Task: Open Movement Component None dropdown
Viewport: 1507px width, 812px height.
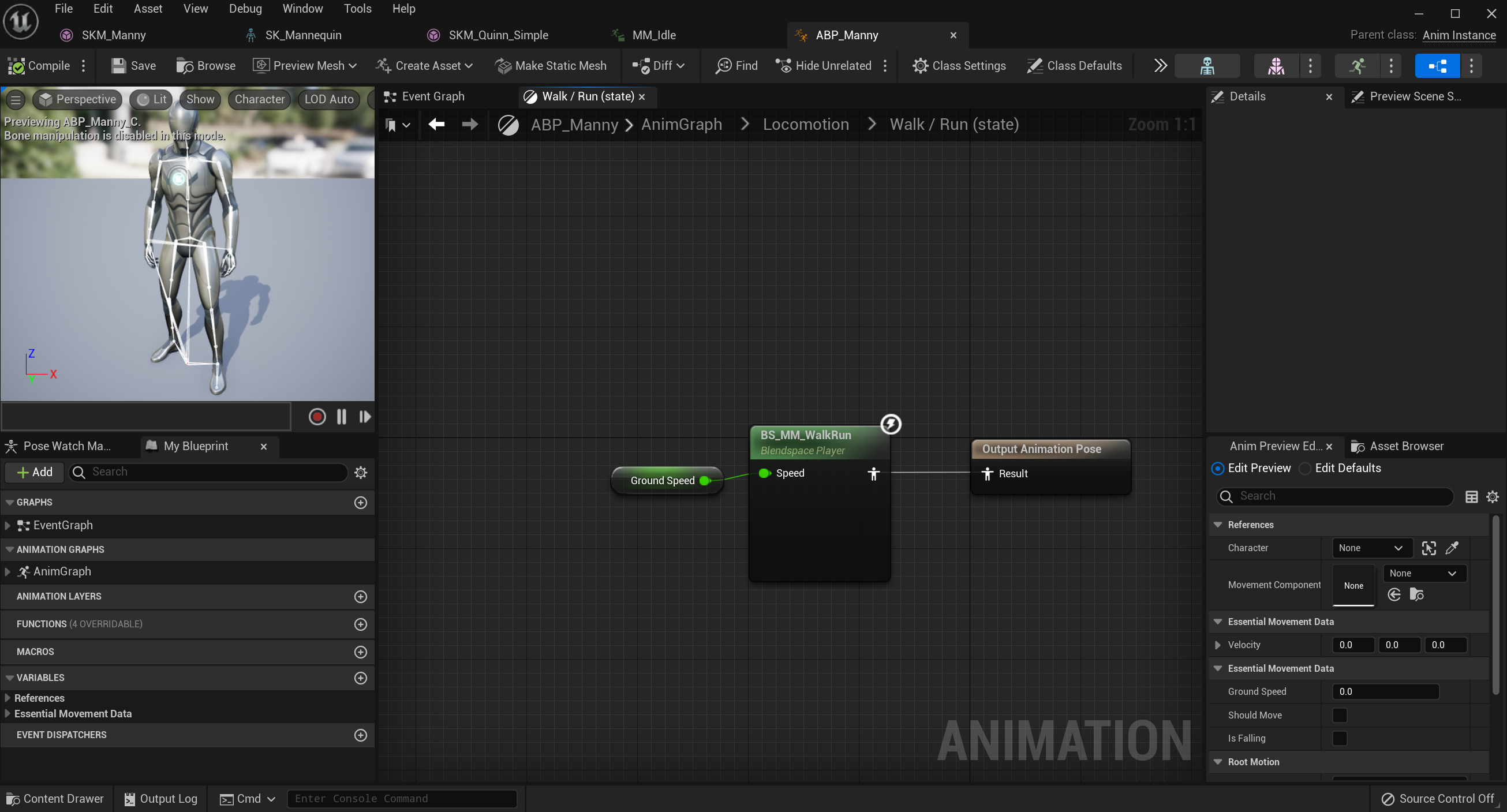Action: pyautogui.click(x=1423, y=573)
